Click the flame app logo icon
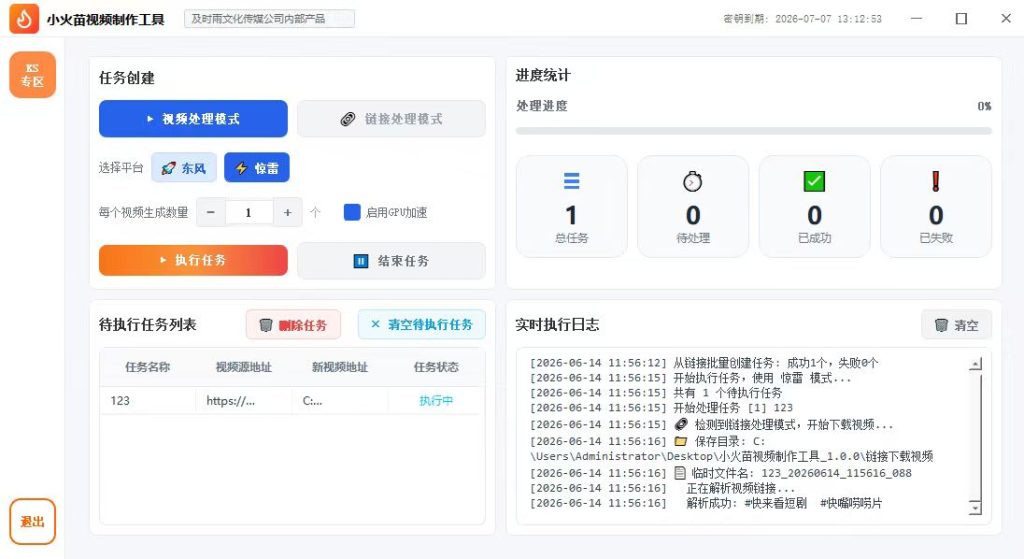1024x559 pixels. pyautogui.click(x=24, y=19)
